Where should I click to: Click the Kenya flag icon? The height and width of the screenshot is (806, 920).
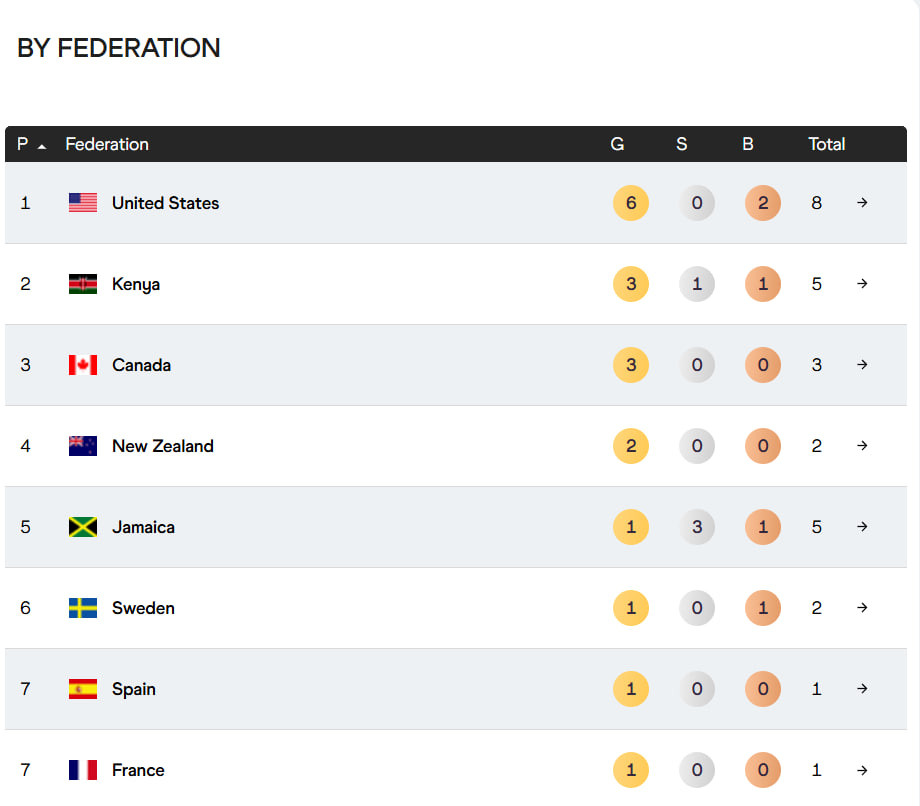point(83,284)
